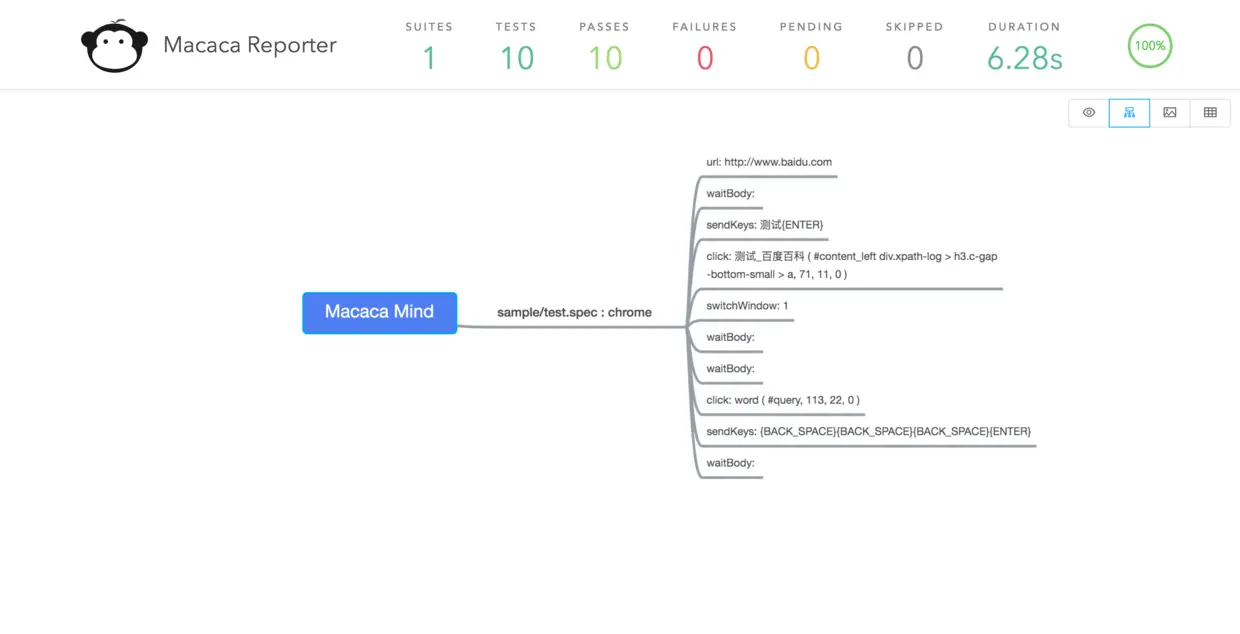Select the first waitBody node below url

click(x=730, y=194)
